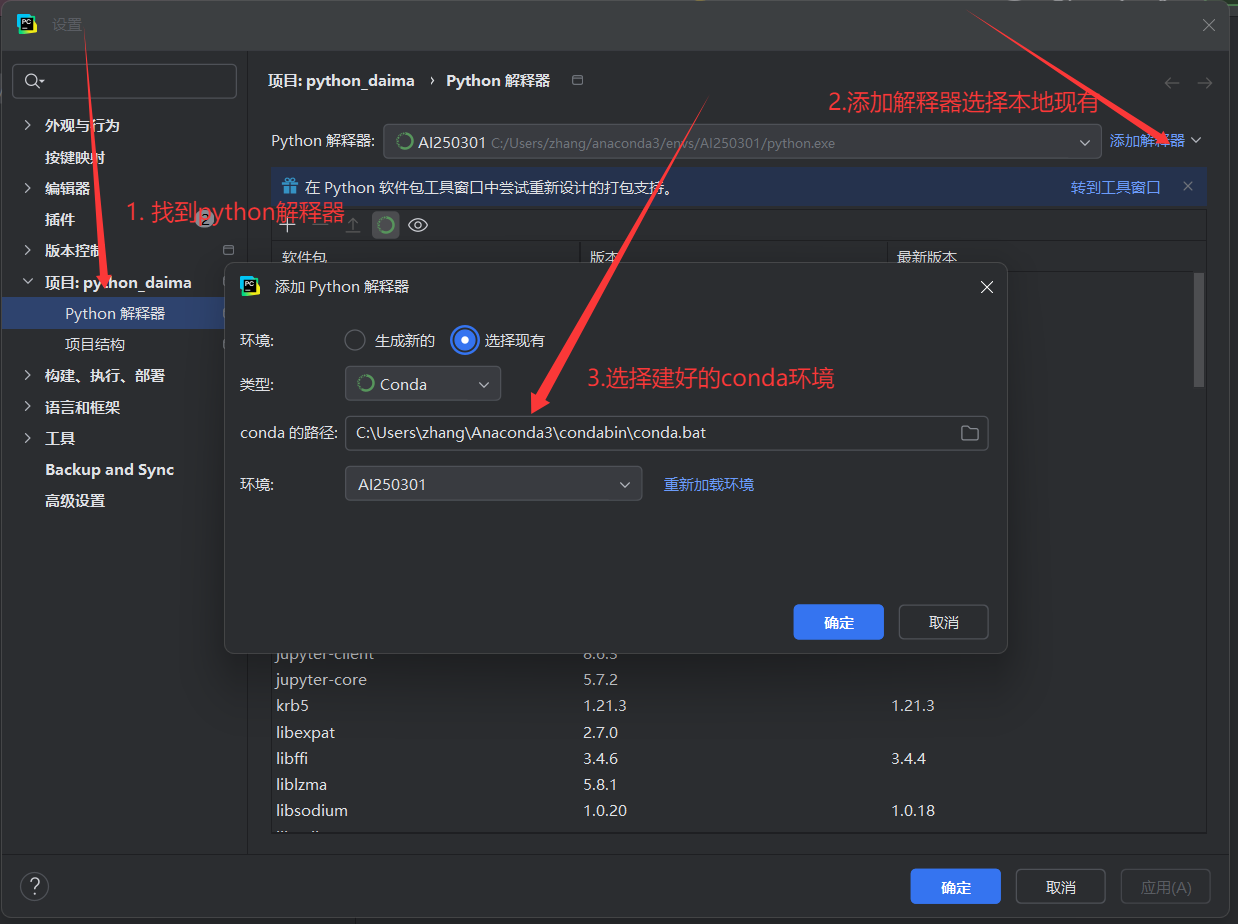Click the PyCharm logo in settings title bar
The image size is (1238, 924).
[x=27, y=25]
